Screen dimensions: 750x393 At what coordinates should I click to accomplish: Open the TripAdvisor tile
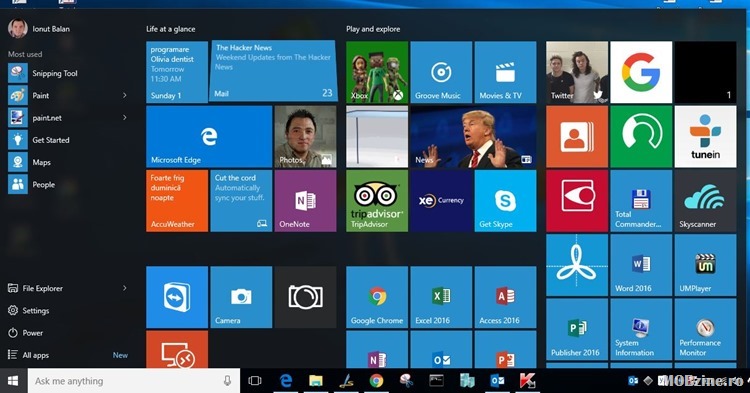tap(377, 201)
